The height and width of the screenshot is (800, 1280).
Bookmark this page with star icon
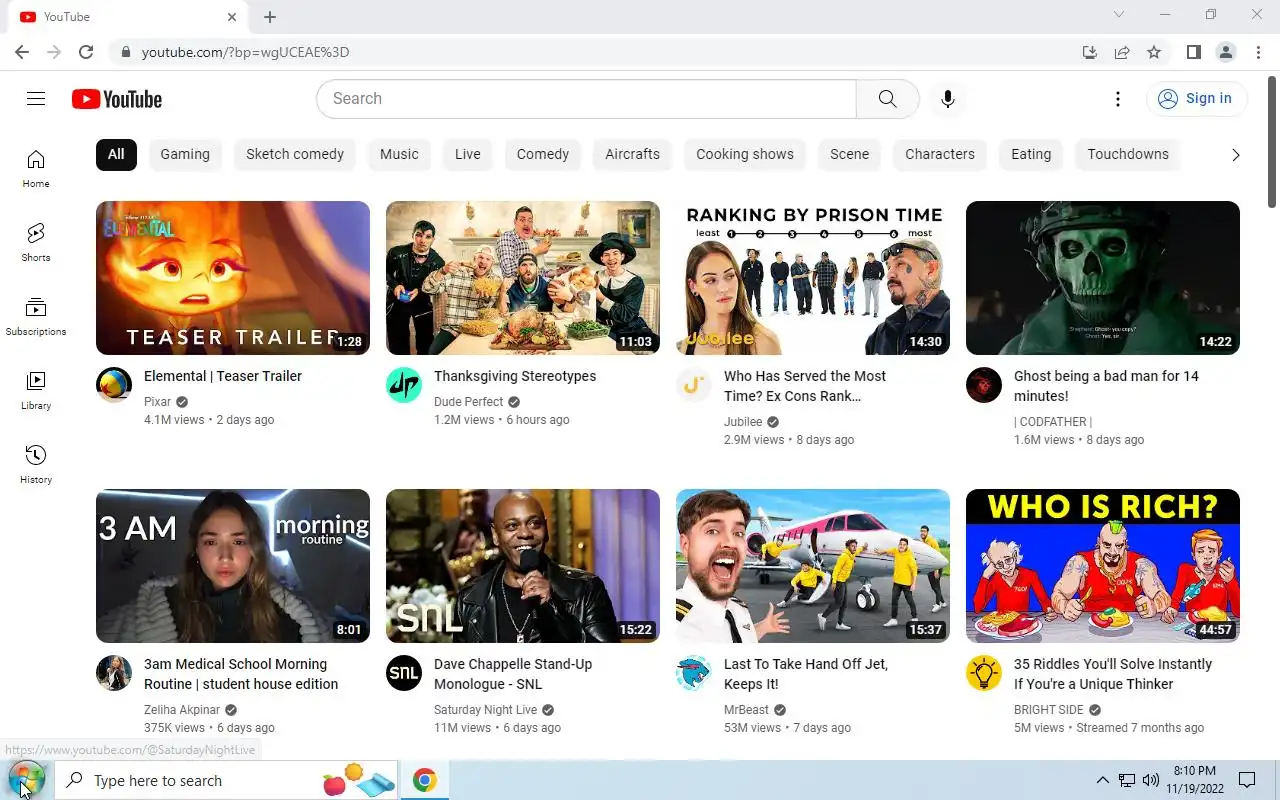click(x=1154, y=52)
